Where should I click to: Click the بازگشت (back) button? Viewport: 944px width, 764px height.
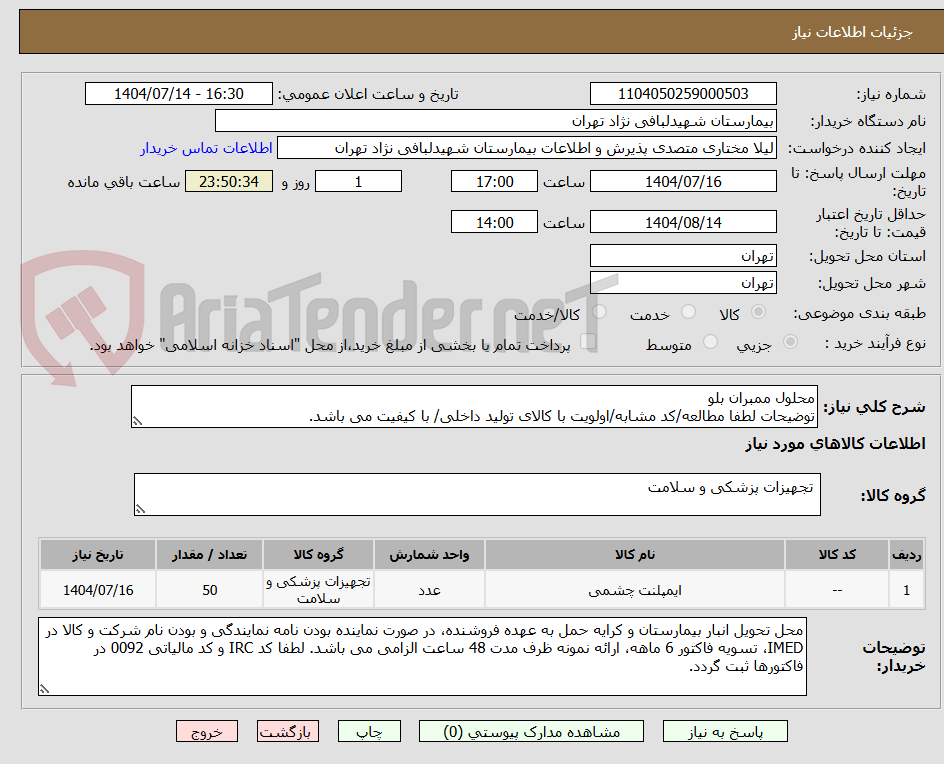point(287,731)
